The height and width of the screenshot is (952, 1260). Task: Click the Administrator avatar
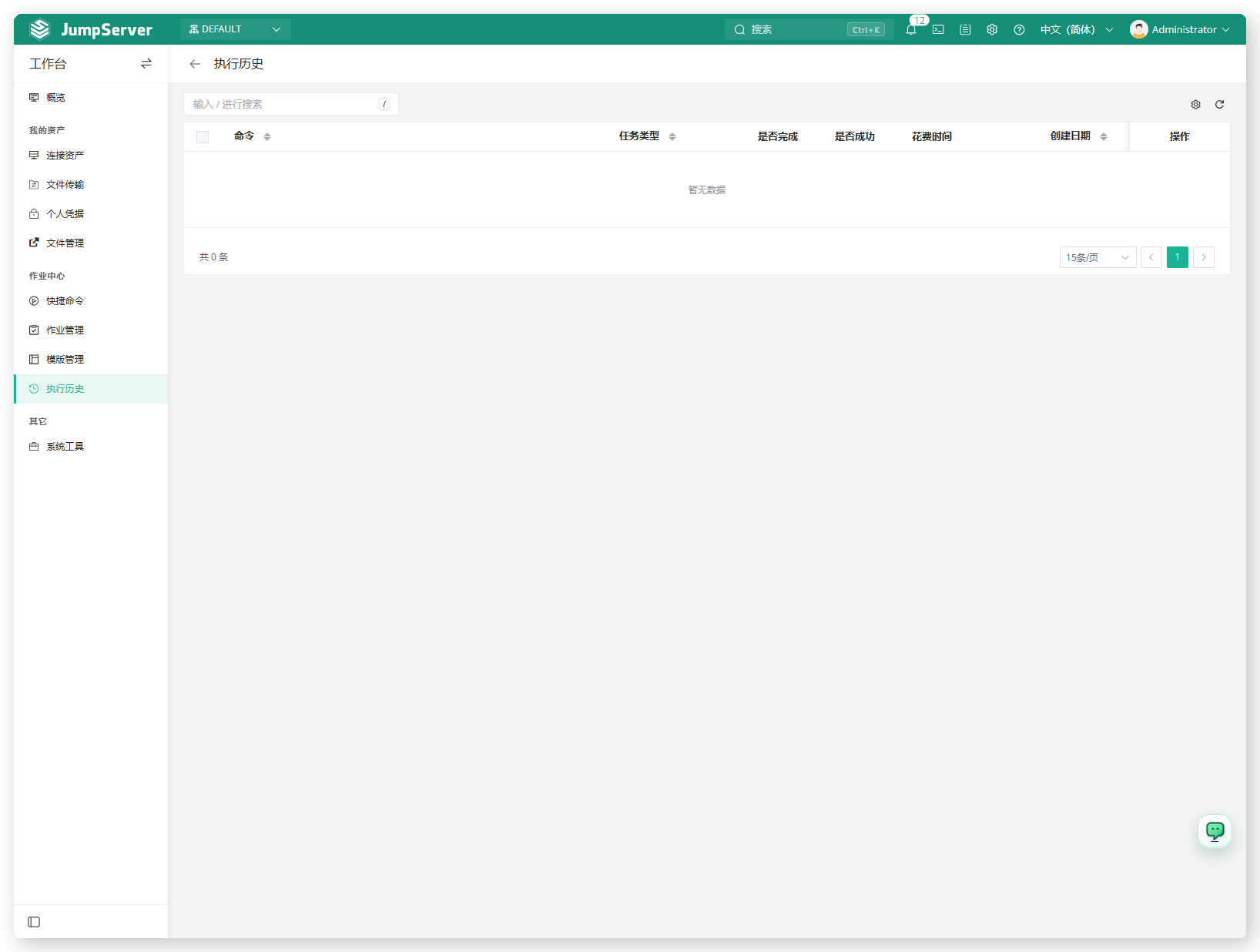1138,29
